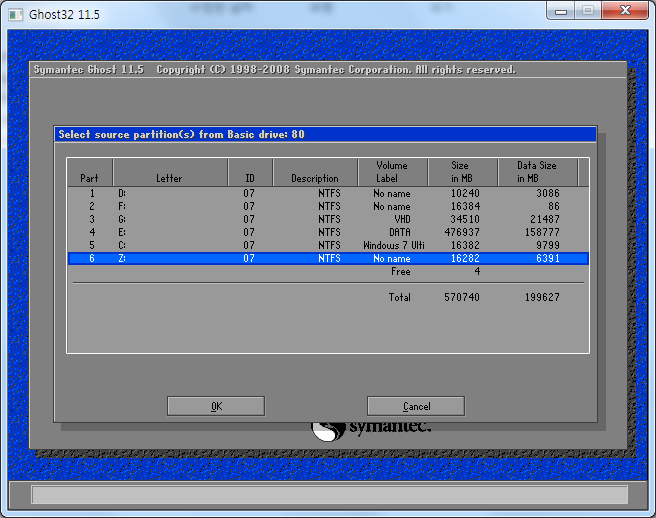Close the Ghost32 11.5 window

coord(625,11)
